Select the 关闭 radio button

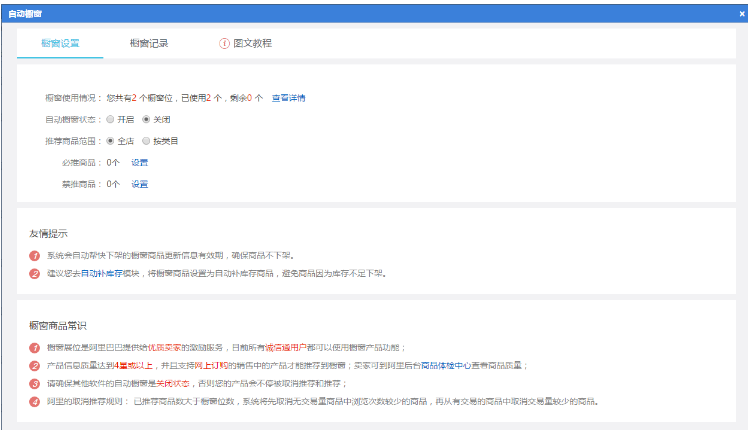(x=145, y=119)
